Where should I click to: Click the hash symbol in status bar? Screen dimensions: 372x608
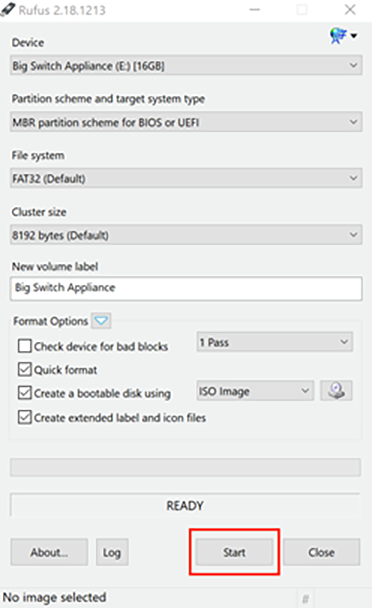(x=306, y=599)
